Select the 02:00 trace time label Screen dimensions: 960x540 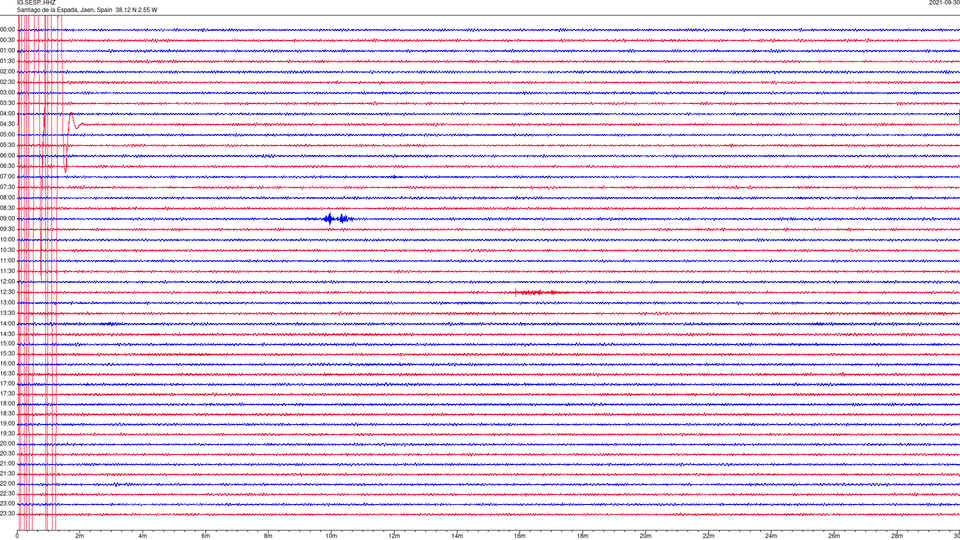7,72
